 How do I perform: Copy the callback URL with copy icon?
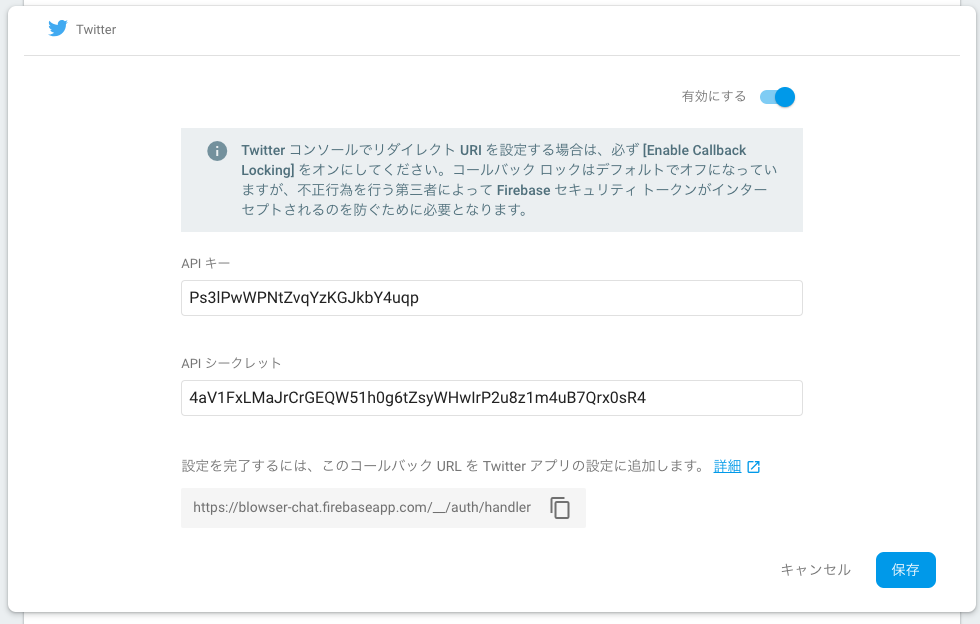tap(560, 508)
